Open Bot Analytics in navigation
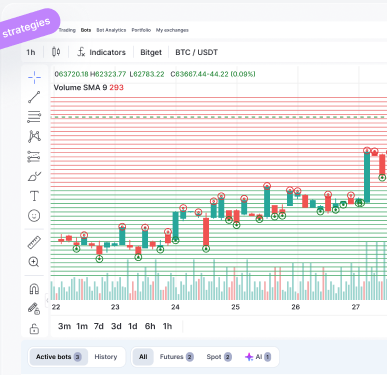 pyautogui.click(x=111, y=30)
